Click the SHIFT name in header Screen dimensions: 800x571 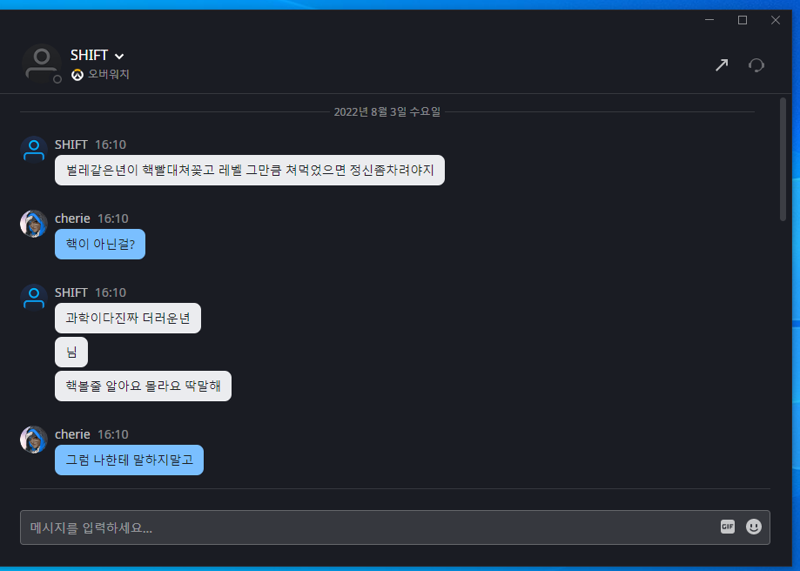89,55
